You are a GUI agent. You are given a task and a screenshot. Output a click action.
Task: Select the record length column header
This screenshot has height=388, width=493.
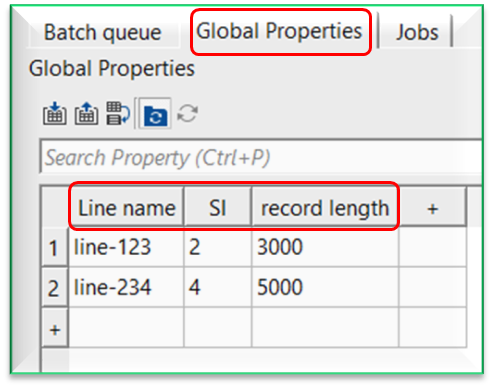tap(325, 208)
